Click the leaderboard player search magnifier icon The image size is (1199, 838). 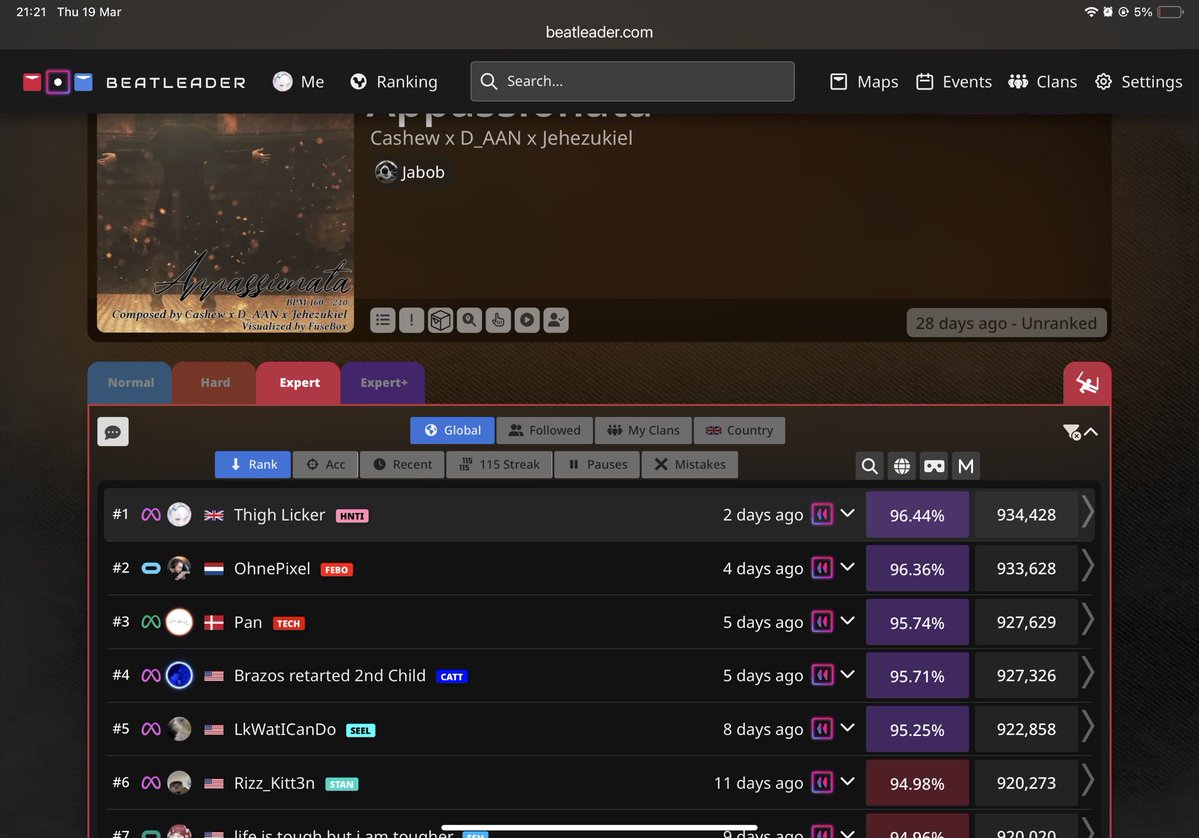coord(869,466)
